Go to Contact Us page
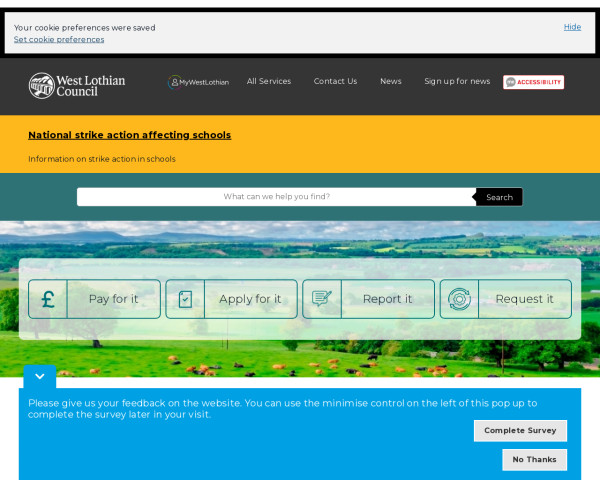 pos(335,81)
